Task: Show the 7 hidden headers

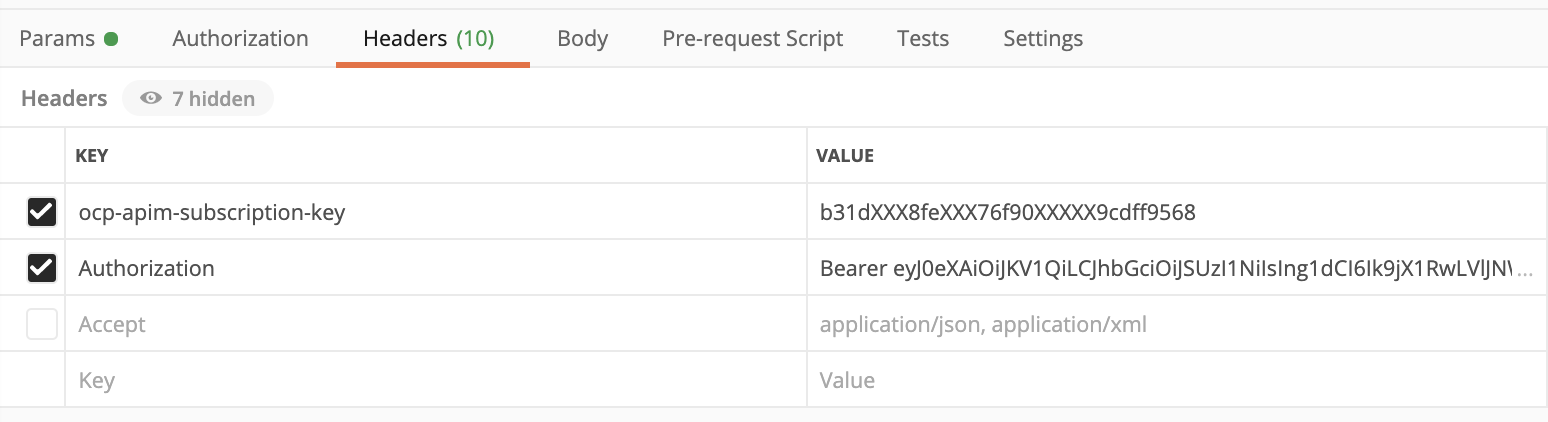Action: 197,98
